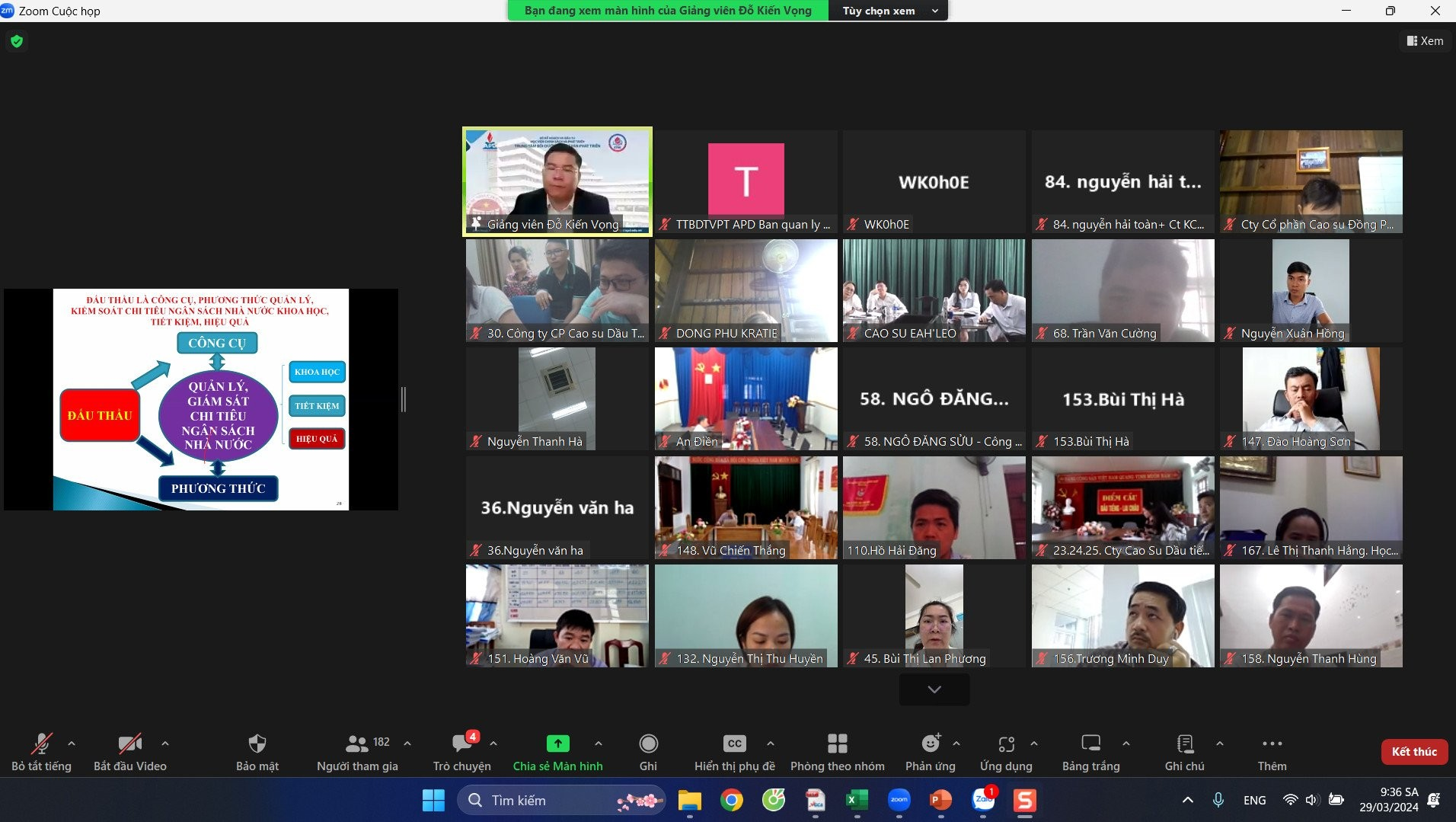Screen dimensions: 1456x822
Task: Open the Bảo mật security shield icon
Action: 257,744
